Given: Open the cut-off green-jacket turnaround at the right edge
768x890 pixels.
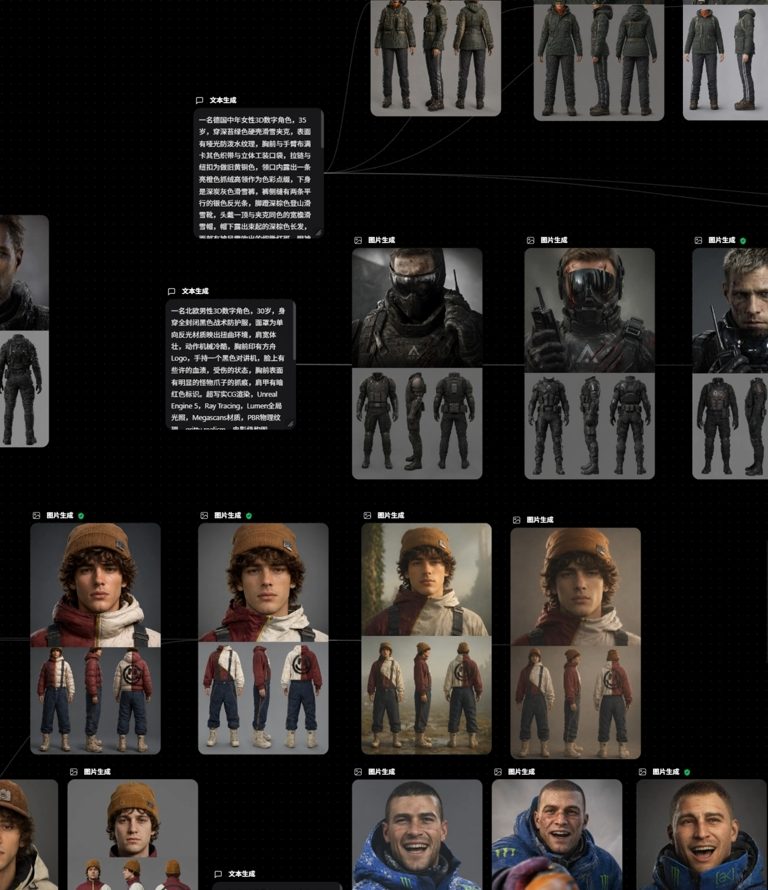Looking at the screenshot, I should click(725, 60).
